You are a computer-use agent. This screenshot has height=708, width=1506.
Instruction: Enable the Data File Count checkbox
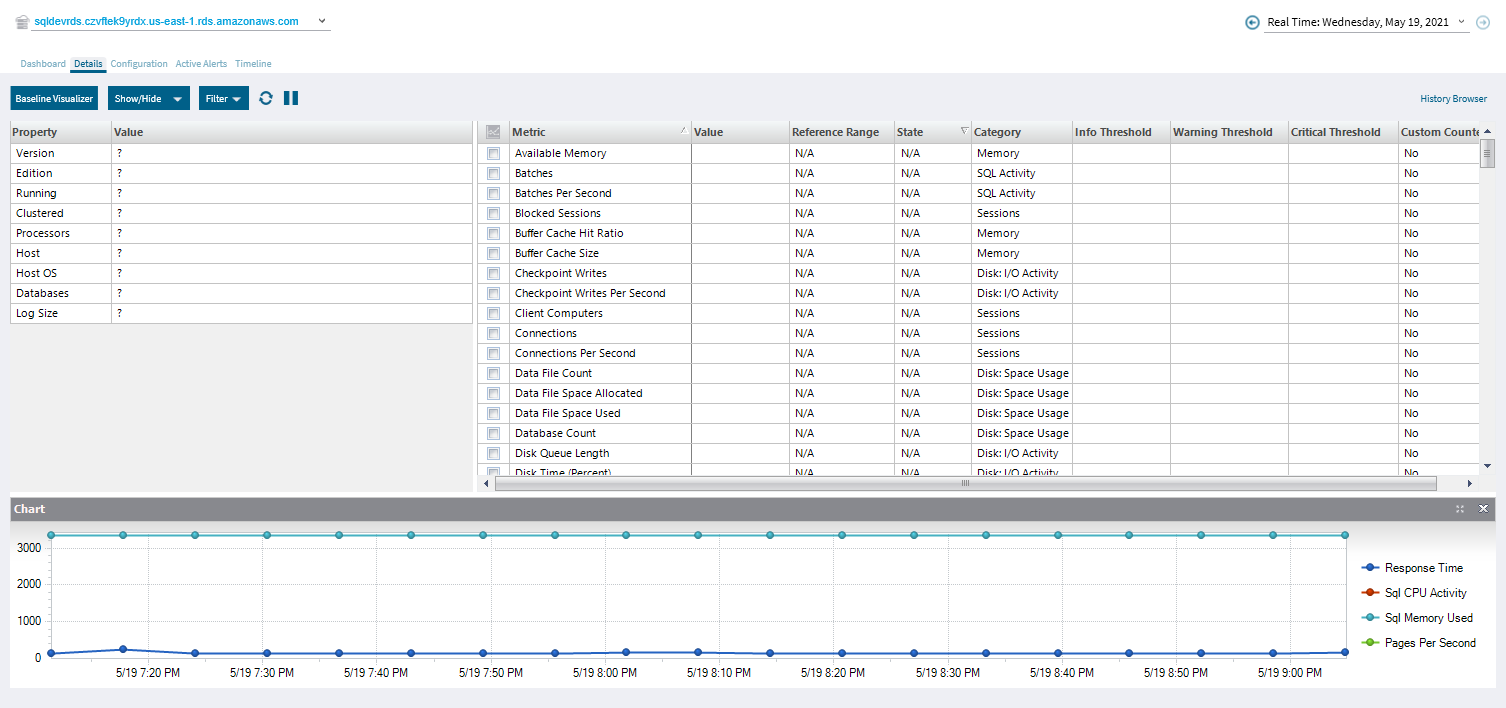[493, 374]
